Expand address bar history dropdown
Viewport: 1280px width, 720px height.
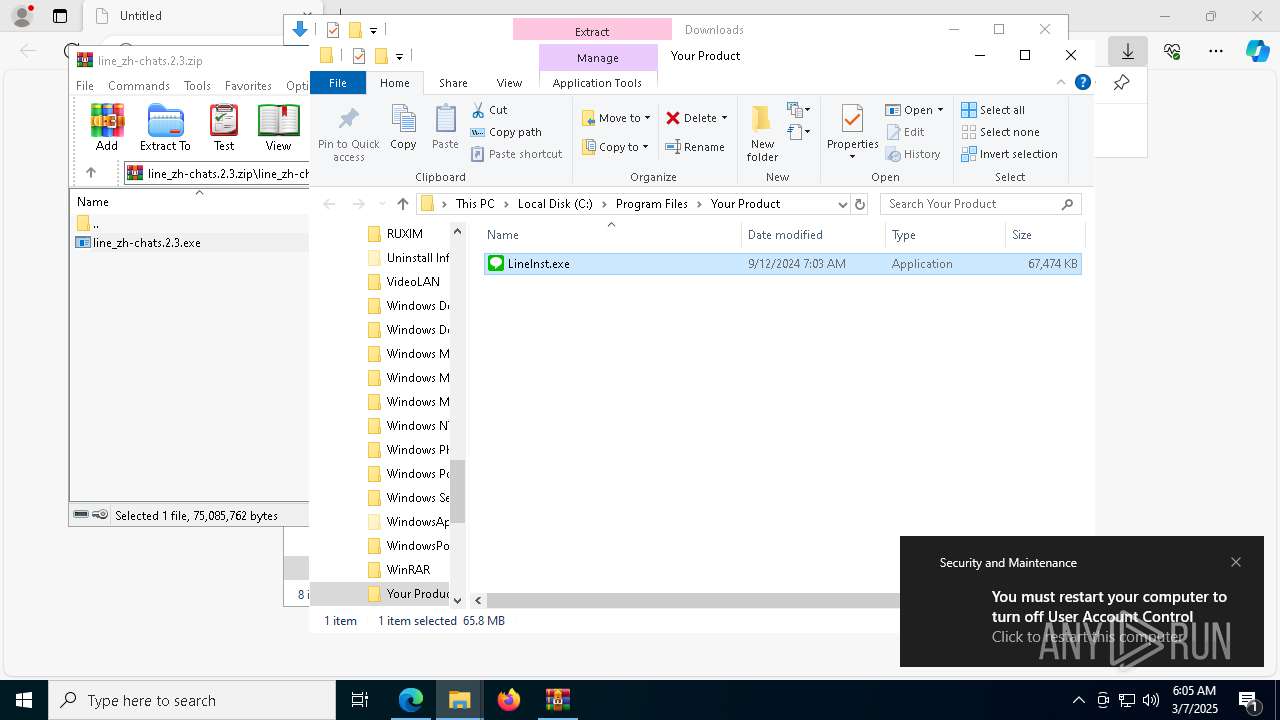pos(842,204)
